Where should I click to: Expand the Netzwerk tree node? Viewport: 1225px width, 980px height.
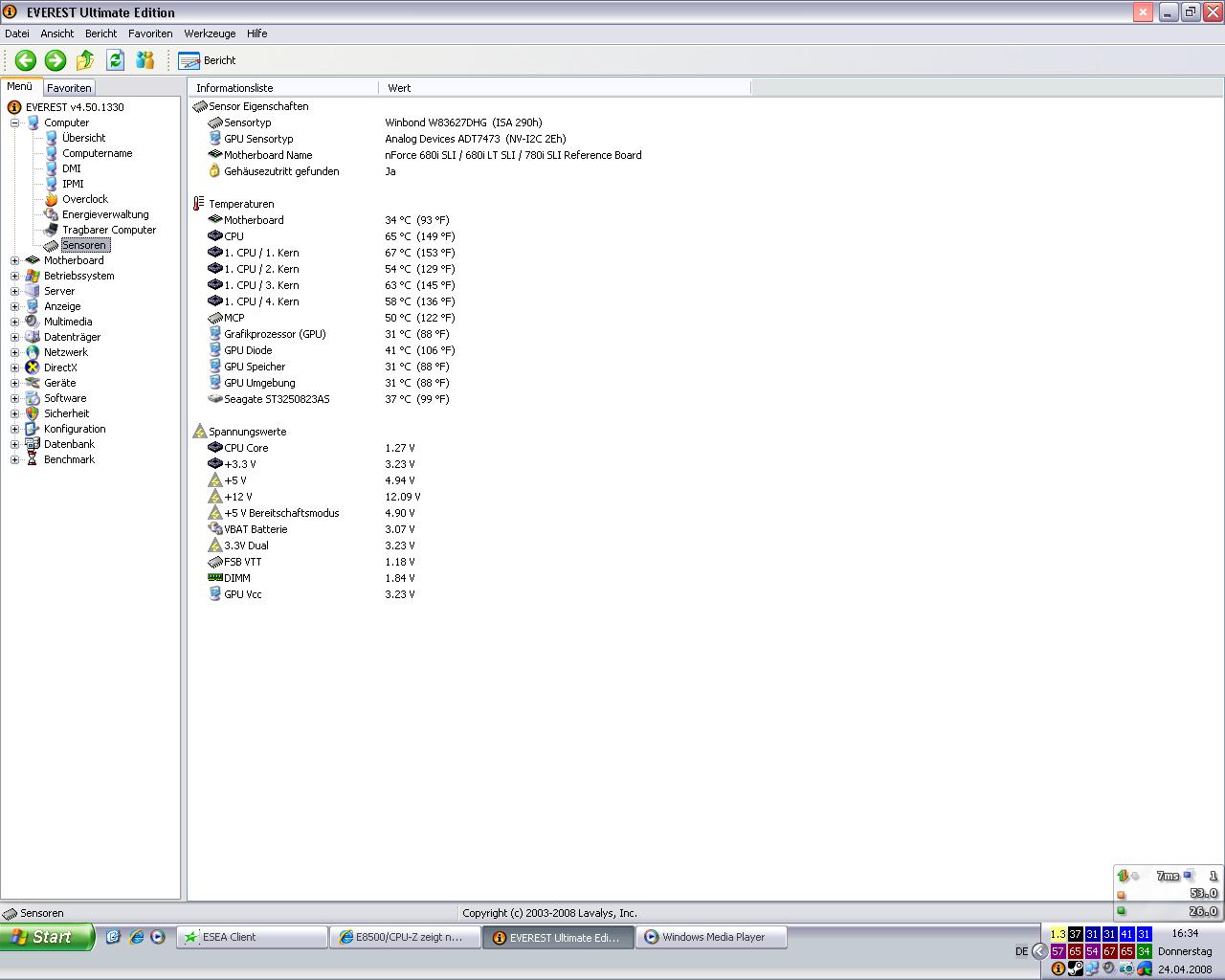pos(14,352)
